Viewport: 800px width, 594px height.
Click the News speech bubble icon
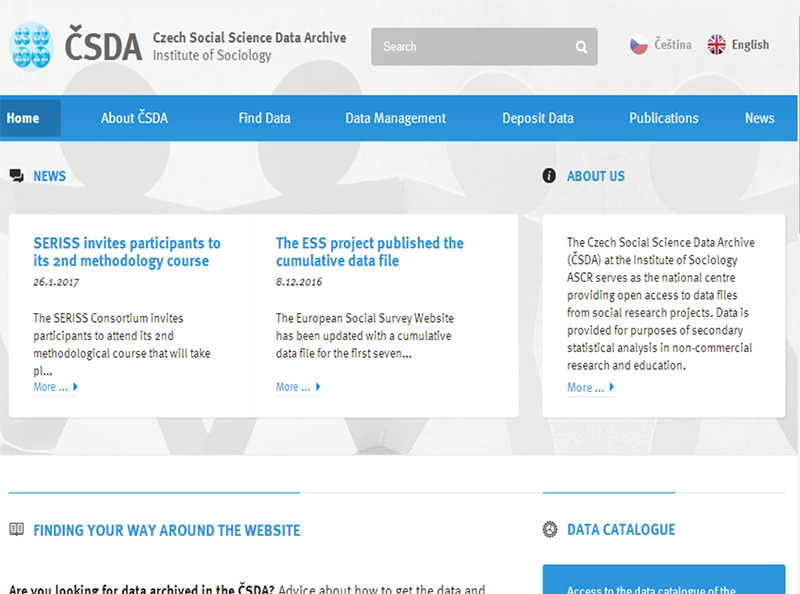point(16,176)
